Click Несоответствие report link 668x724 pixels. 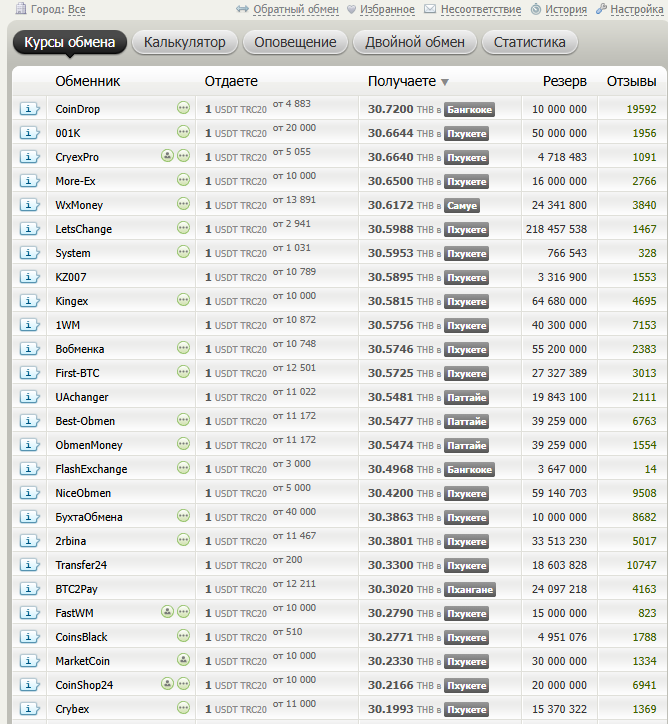pos(481,9)
